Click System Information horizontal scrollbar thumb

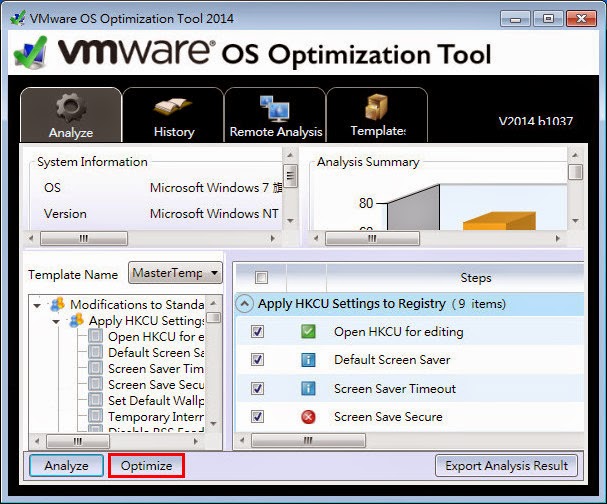tap(84, 238)
